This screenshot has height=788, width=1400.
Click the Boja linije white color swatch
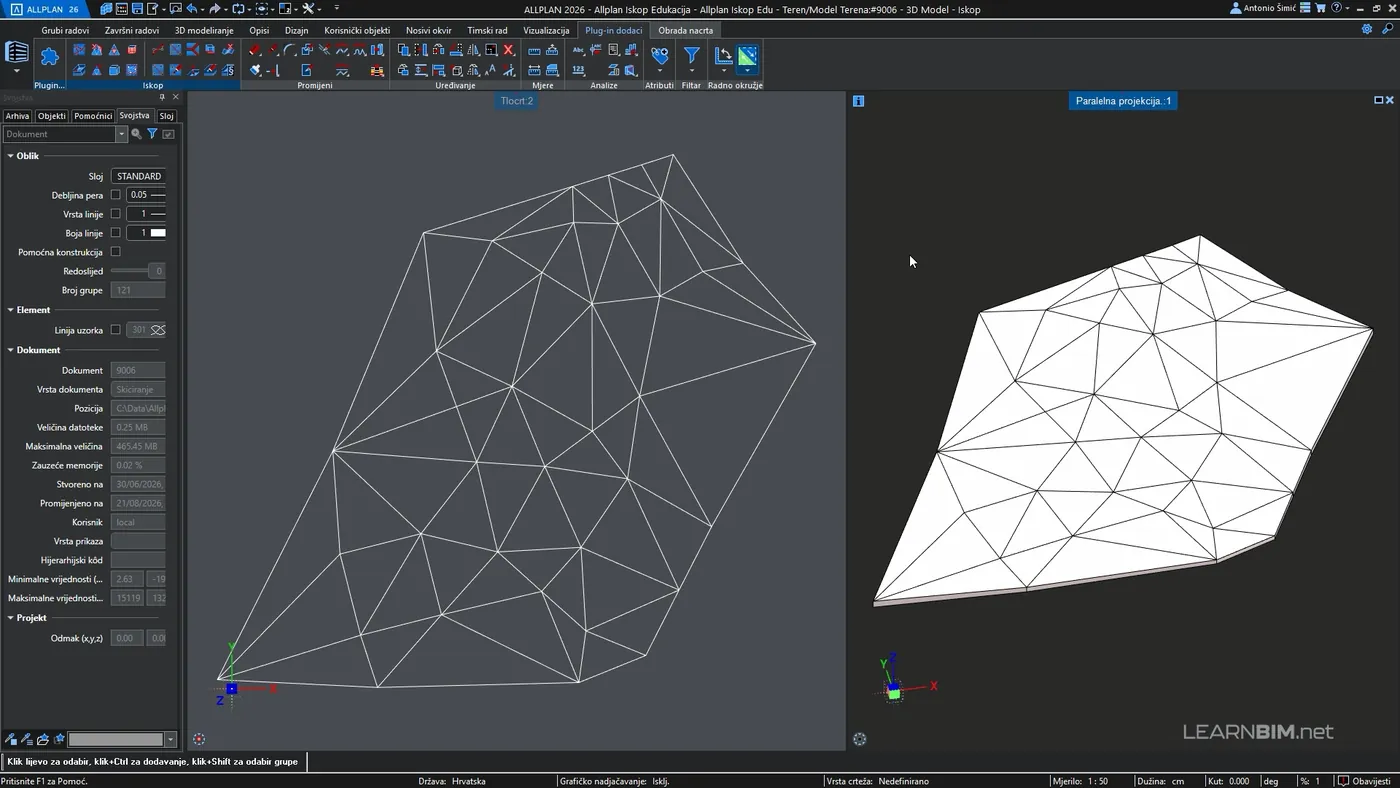158,233
